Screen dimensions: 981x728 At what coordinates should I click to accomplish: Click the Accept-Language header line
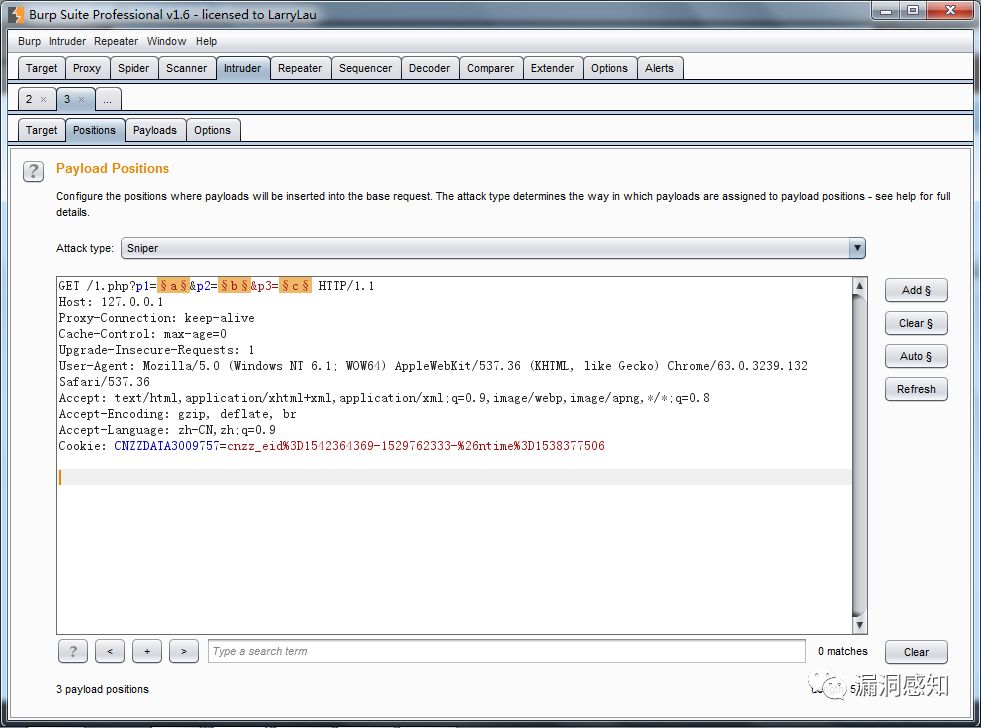(x=167, y=430)
